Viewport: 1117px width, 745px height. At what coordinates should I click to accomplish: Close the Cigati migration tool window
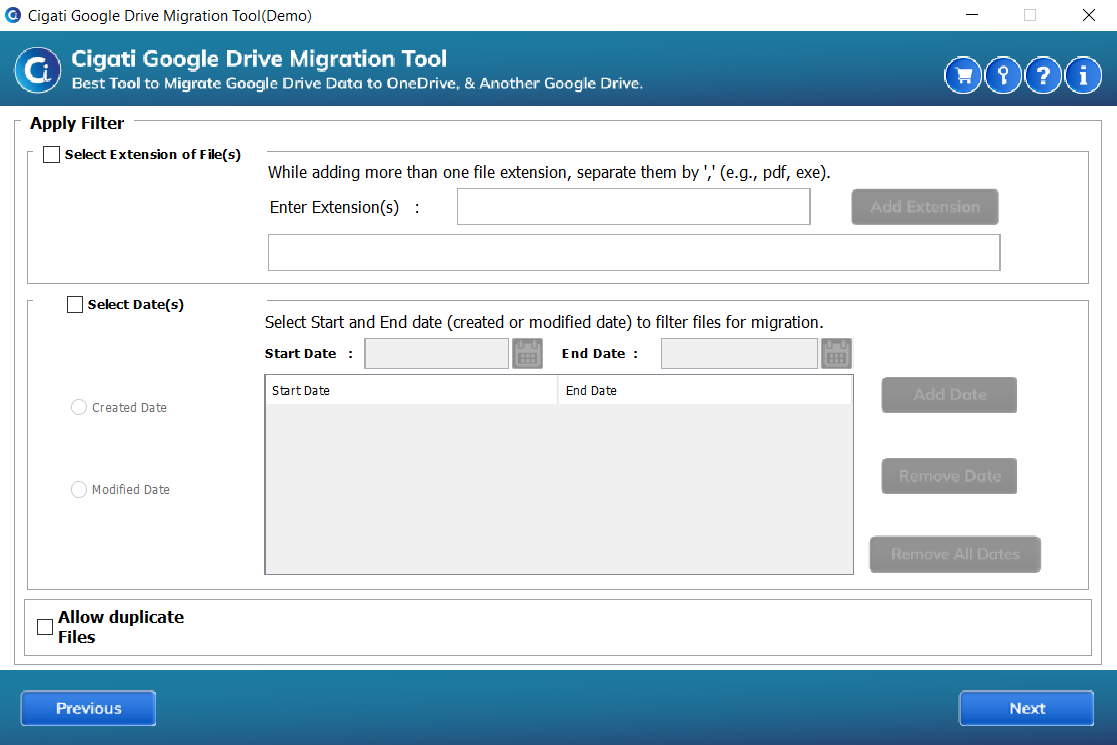(1089, 15)
